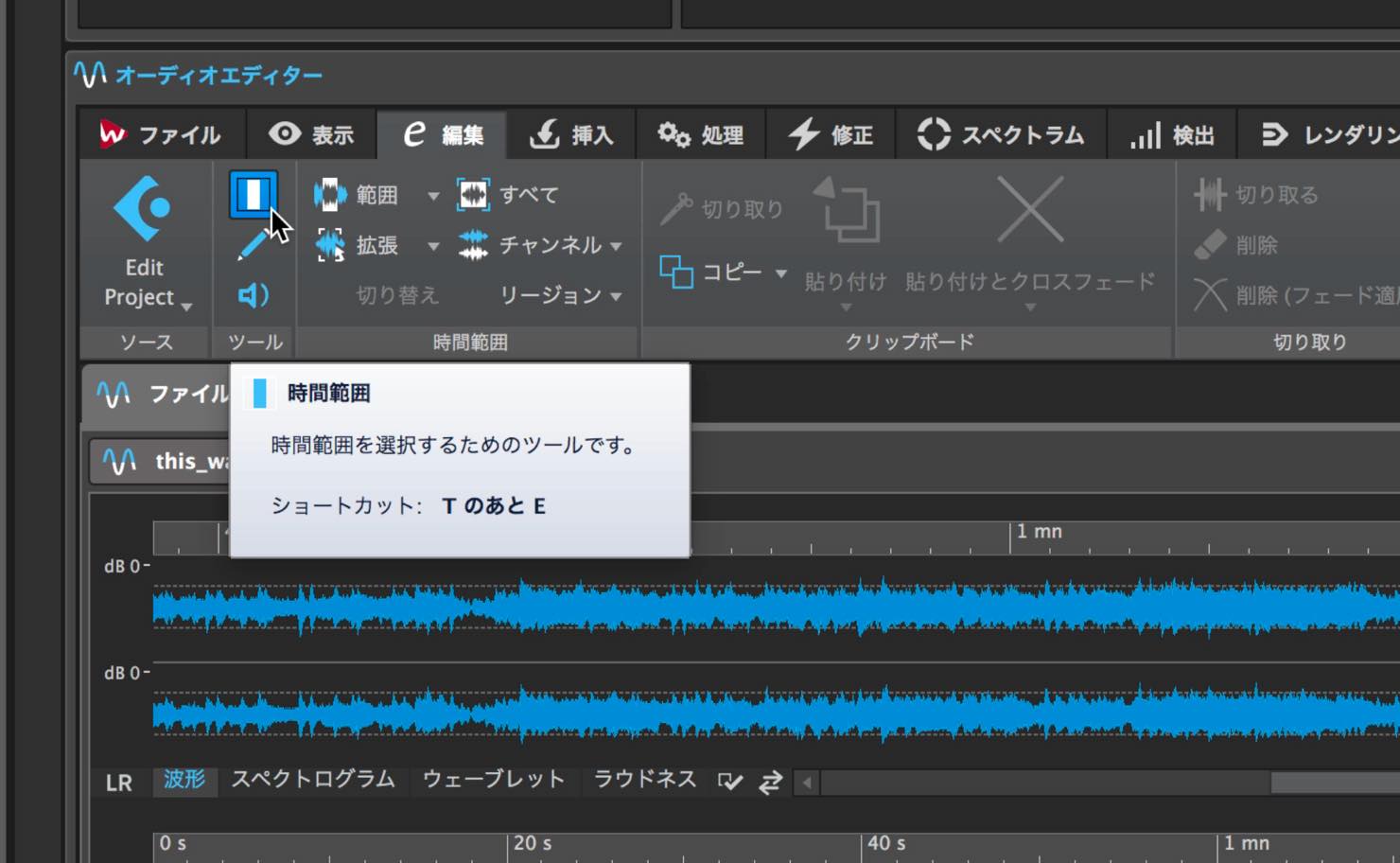Open the 検出 analyze tab
This screenshot has height=863, width=1400.
point(1172,135)
